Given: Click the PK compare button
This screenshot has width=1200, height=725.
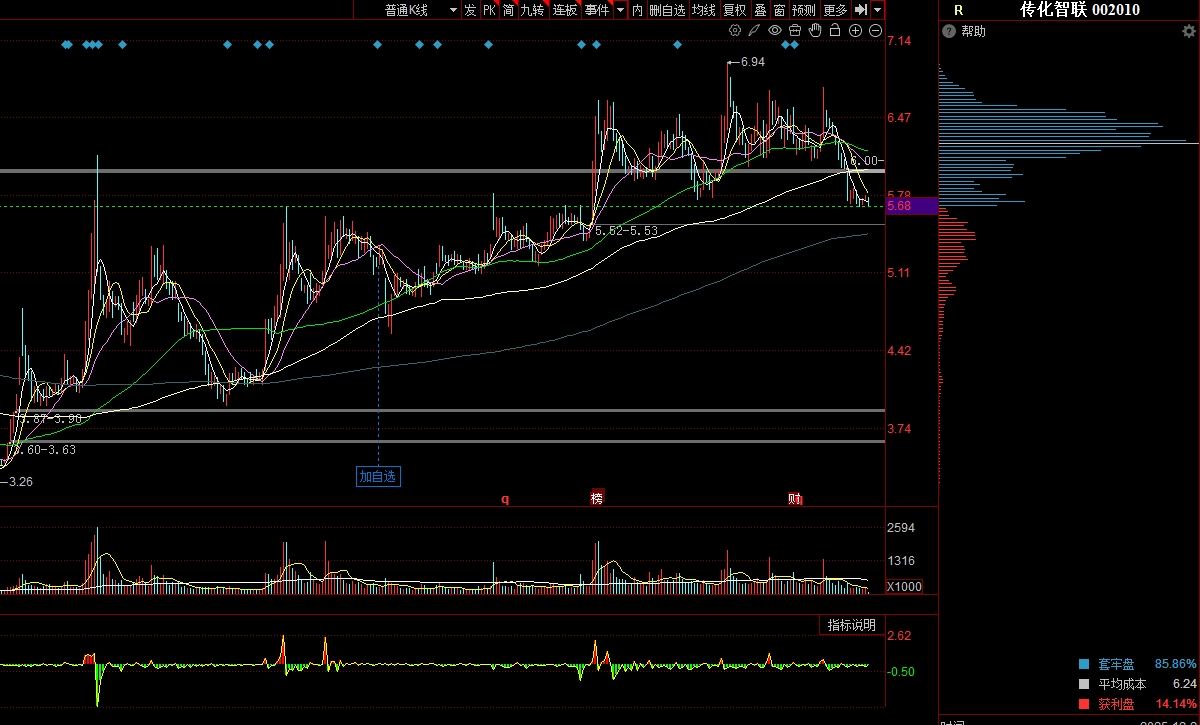Looking at the screenshot, I should 489,10.
